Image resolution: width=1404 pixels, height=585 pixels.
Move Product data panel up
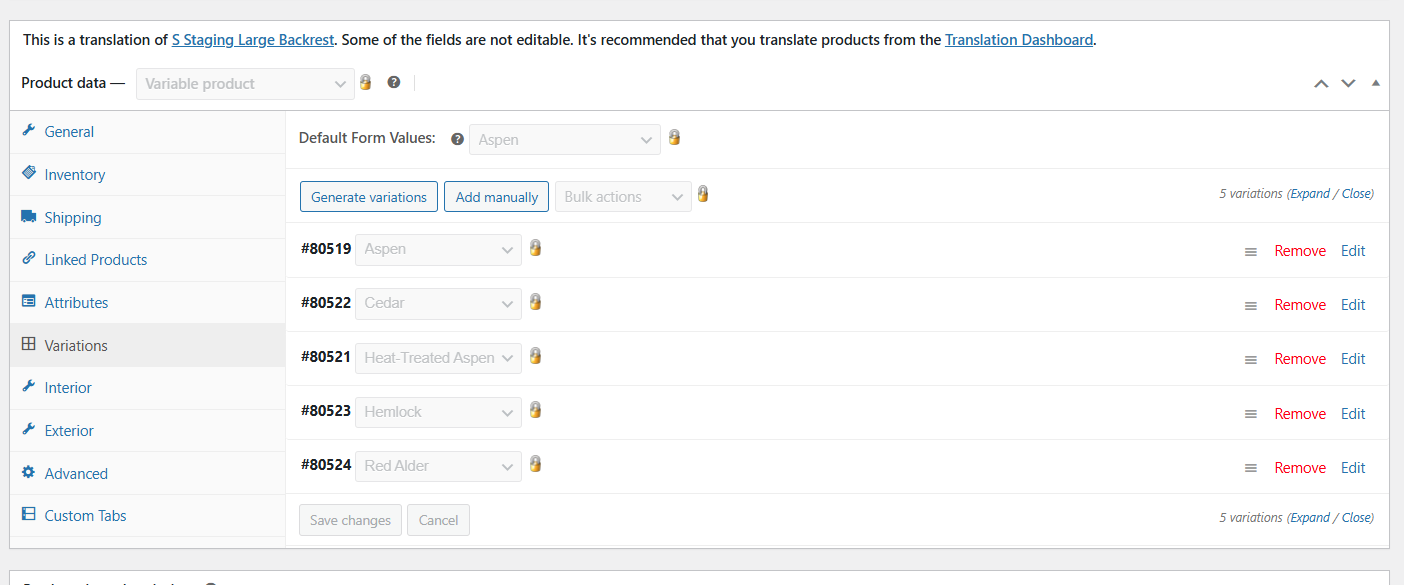pyautogui.click(x=1321, y=84)
